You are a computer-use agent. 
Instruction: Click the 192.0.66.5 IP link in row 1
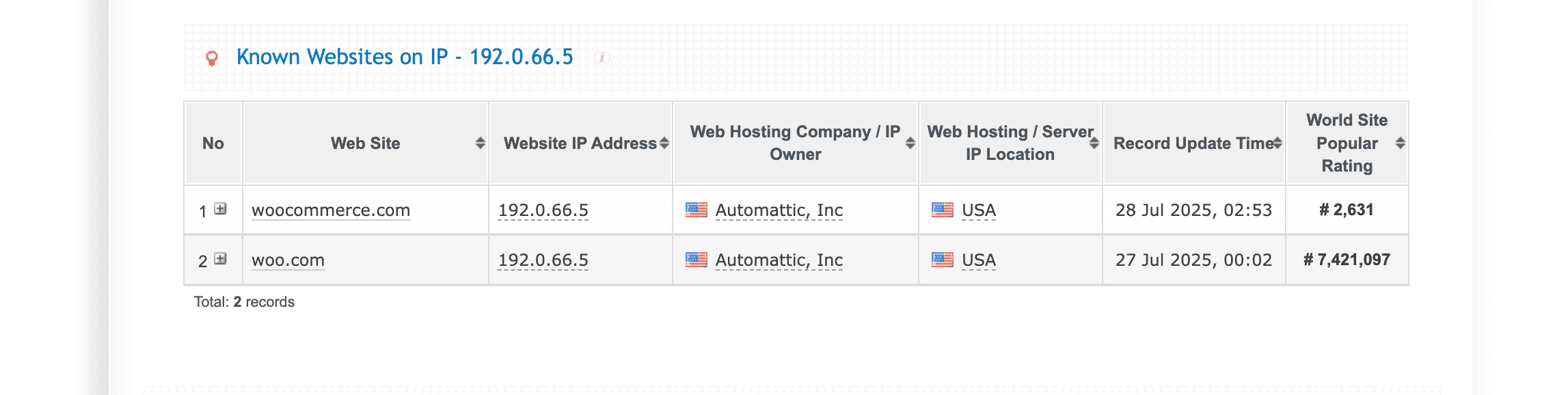pyautogui.click(x=544, y=210)
